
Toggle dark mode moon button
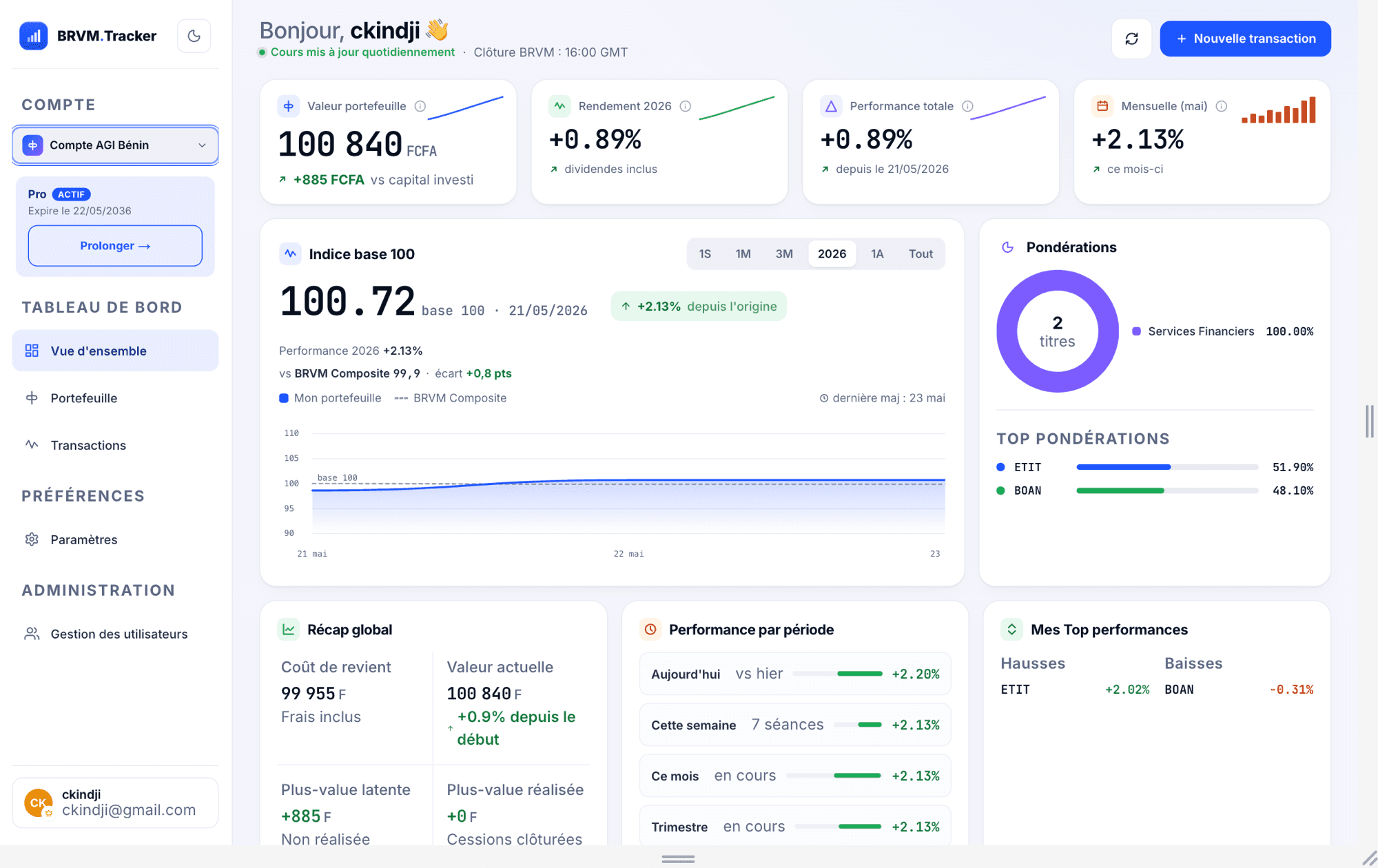pos(194,36)
